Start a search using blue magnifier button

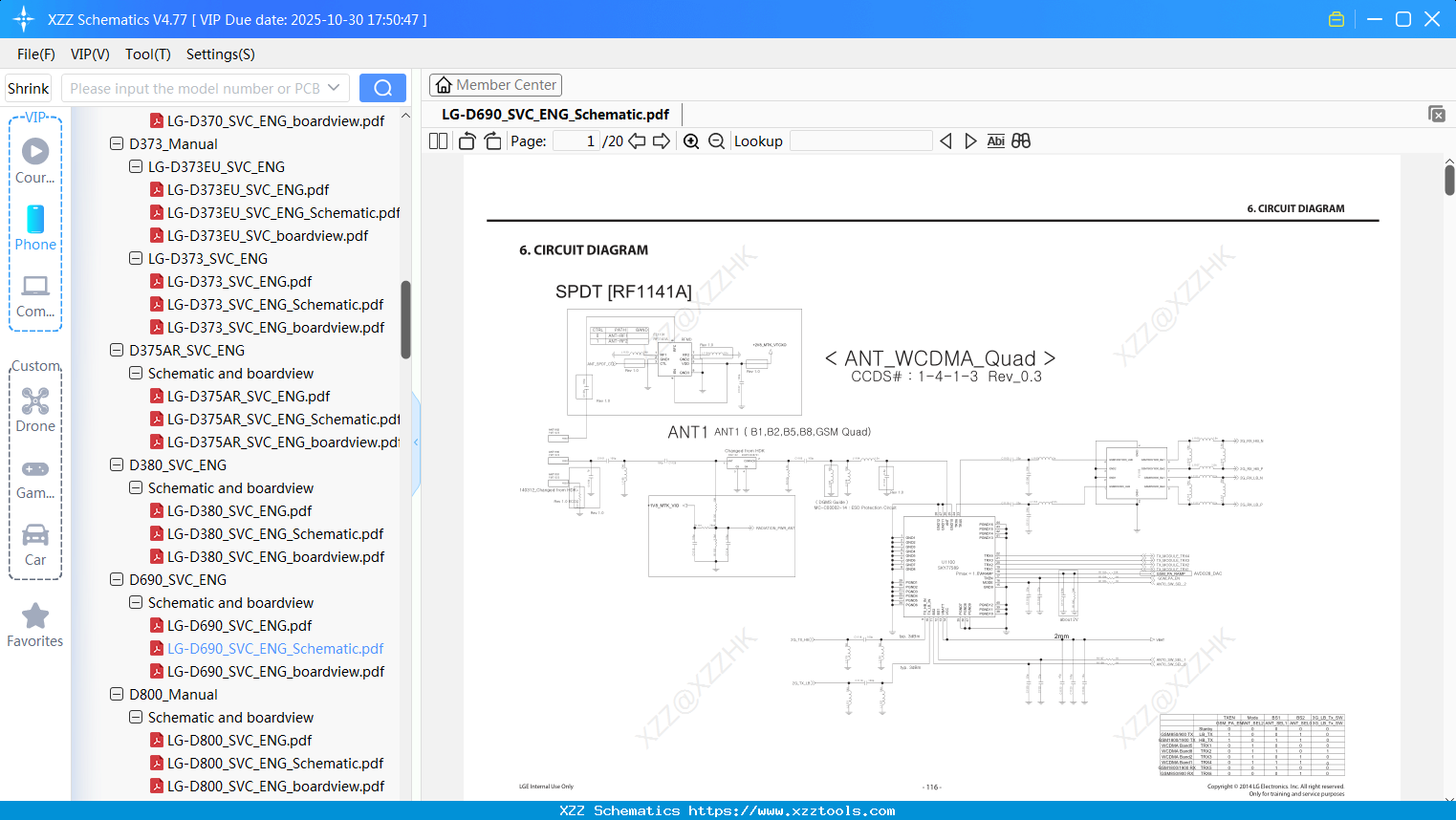point(382,87)
